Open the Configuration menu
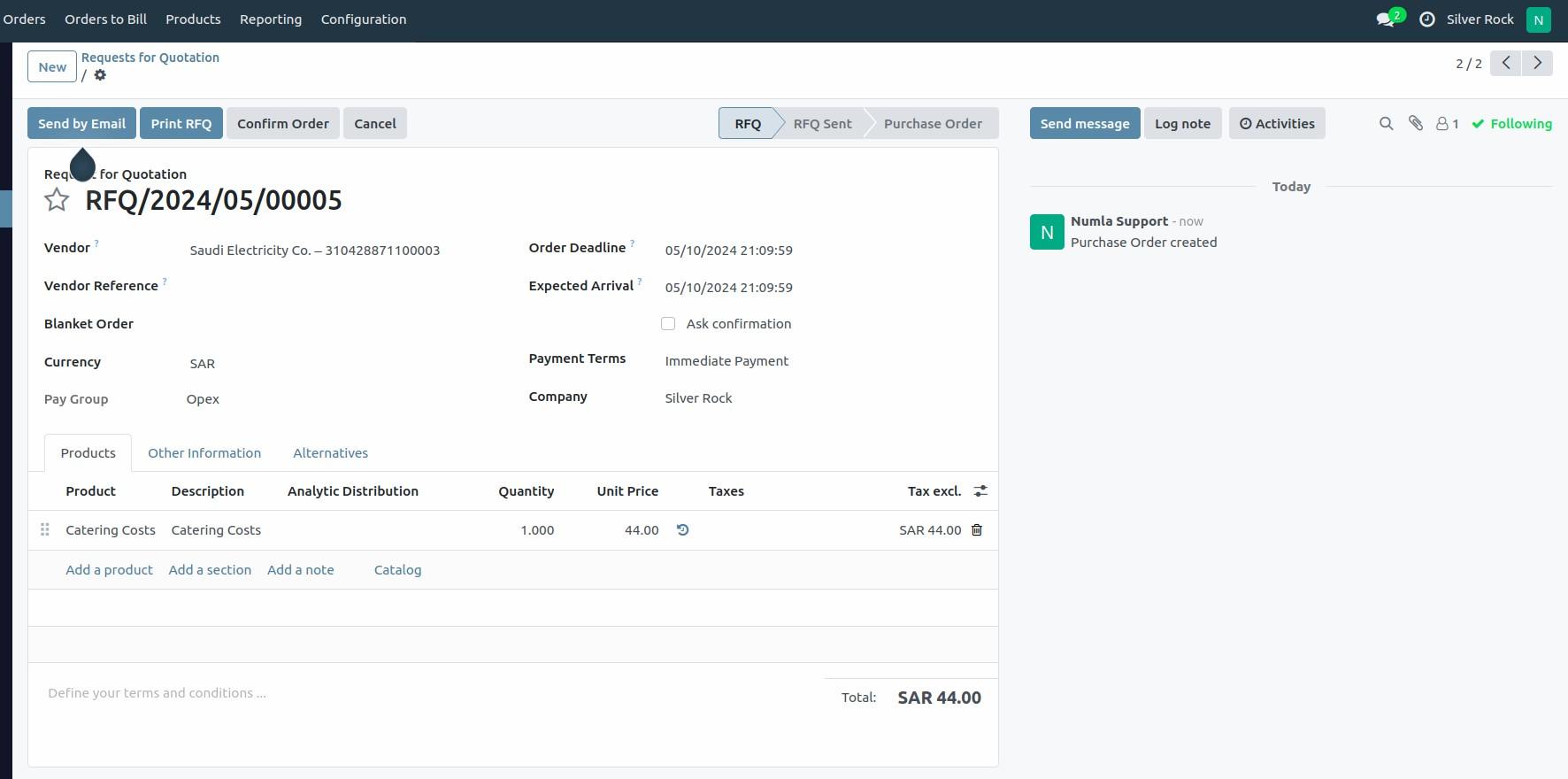The width and height of the screenshot is (1568, 779). (x=364, y=19)
